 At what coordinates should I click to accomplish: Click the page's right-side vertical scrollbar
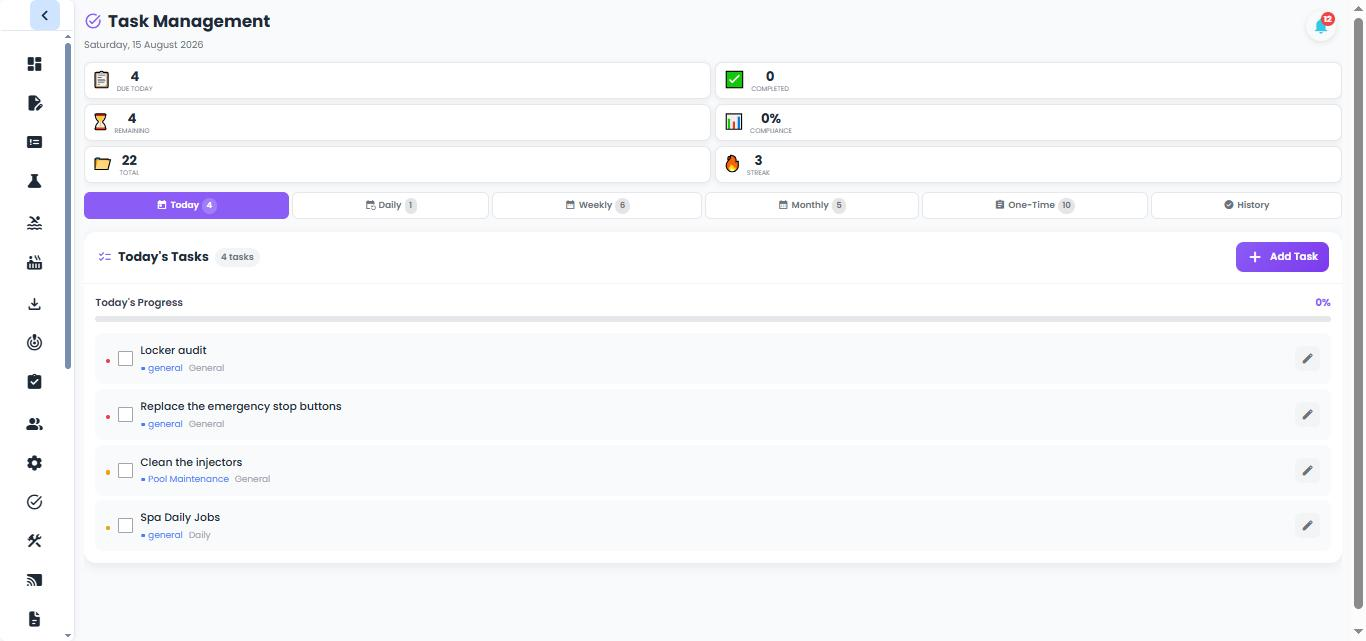click(1358, 311)
